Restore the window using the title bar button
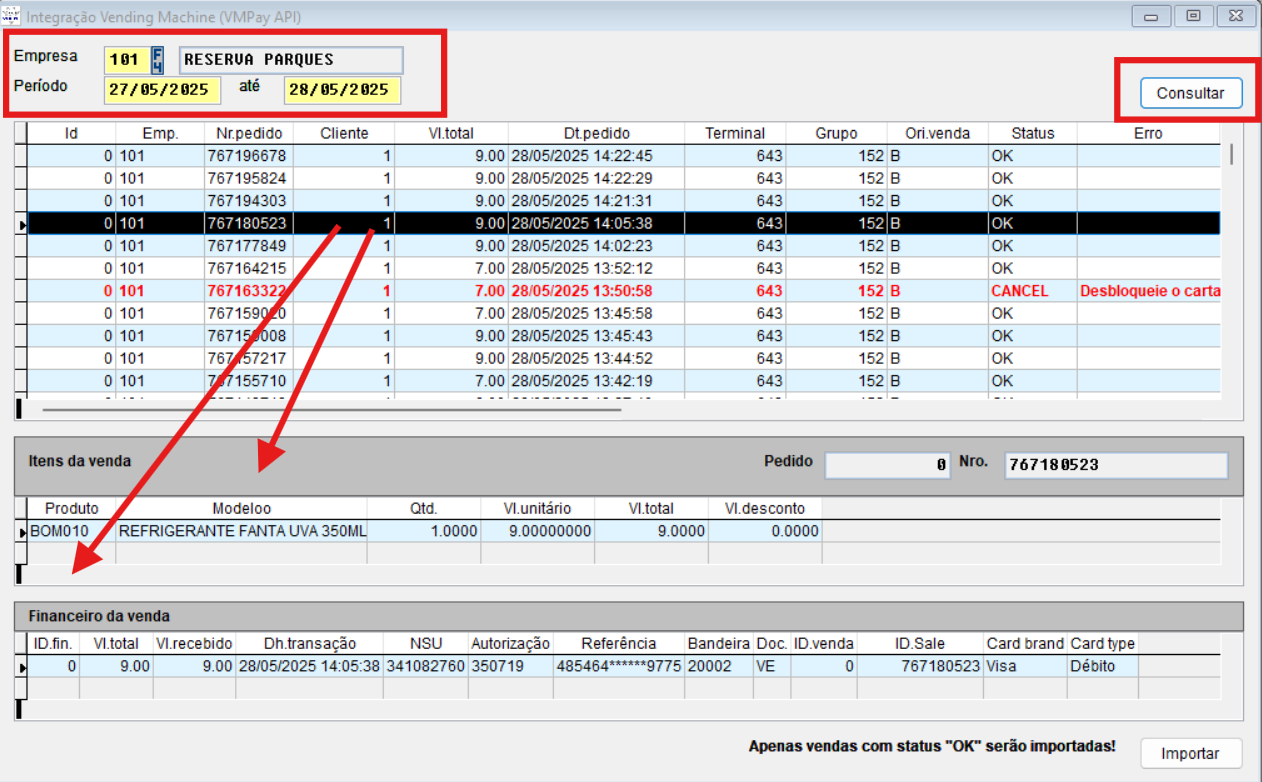Screen dimensions: 1262x782 coord(1192,17)
